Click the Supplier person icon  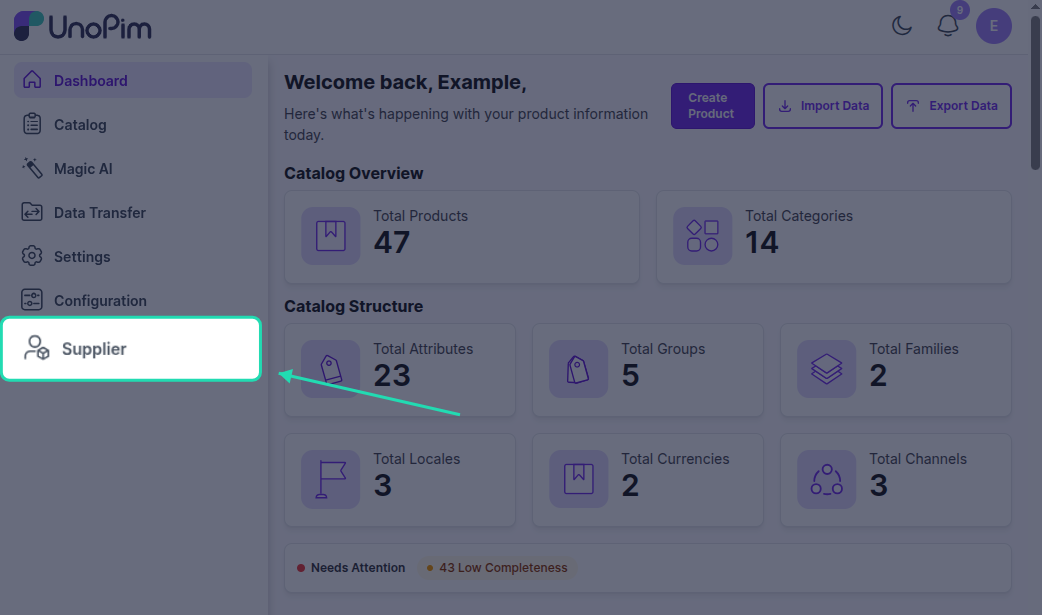pos(37,348)
